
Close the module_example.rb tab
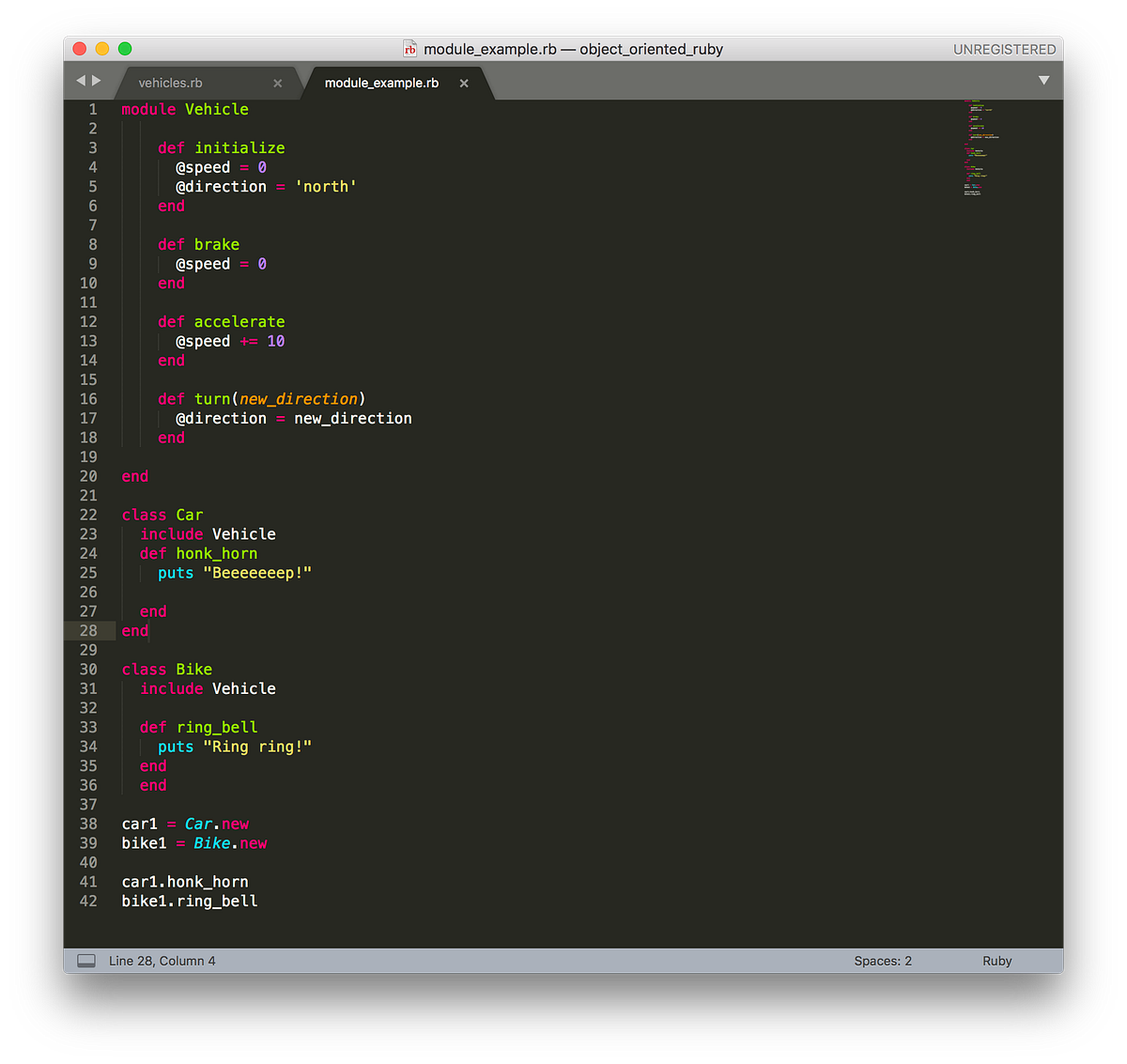point(463,83)
